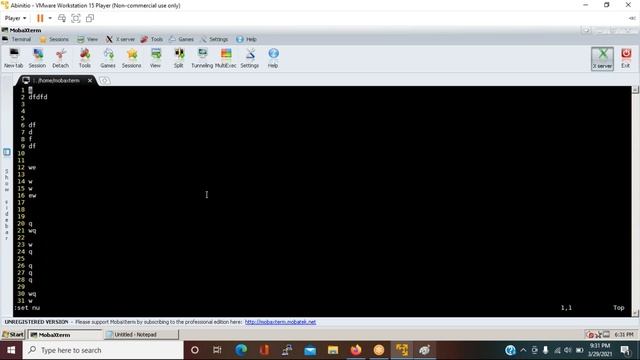Open the Settings menu
The height and width of the screenshot is (360, 640).
(215, 39)
